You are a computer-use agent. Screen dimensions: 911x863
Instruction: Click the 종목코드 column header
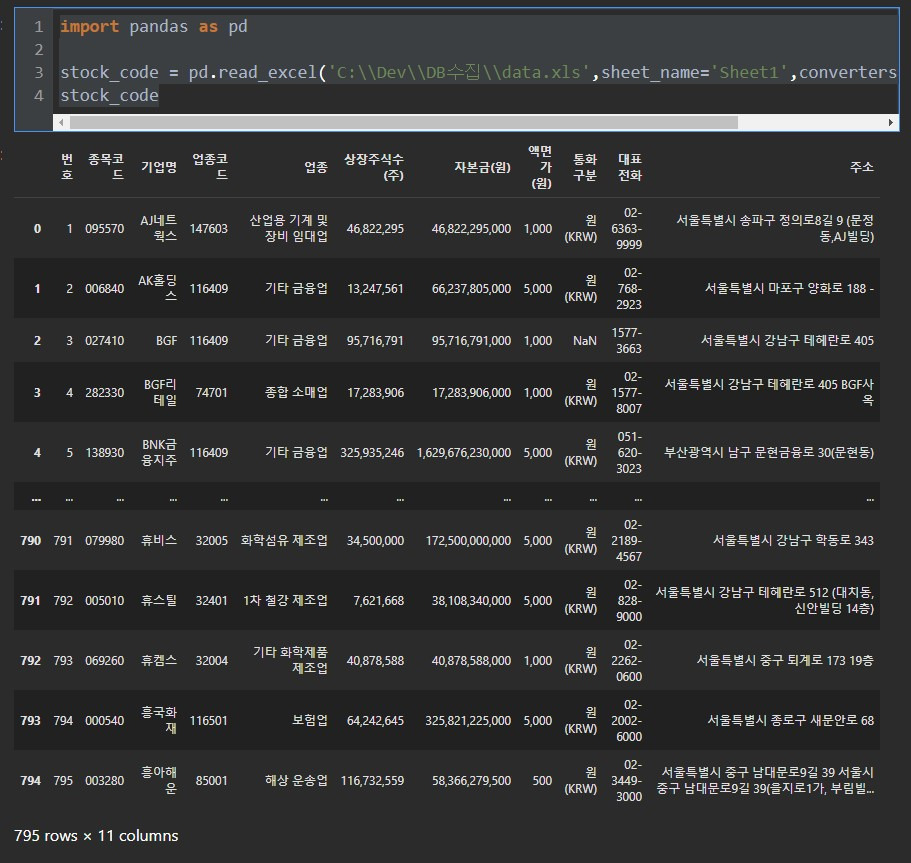[106, 167]
